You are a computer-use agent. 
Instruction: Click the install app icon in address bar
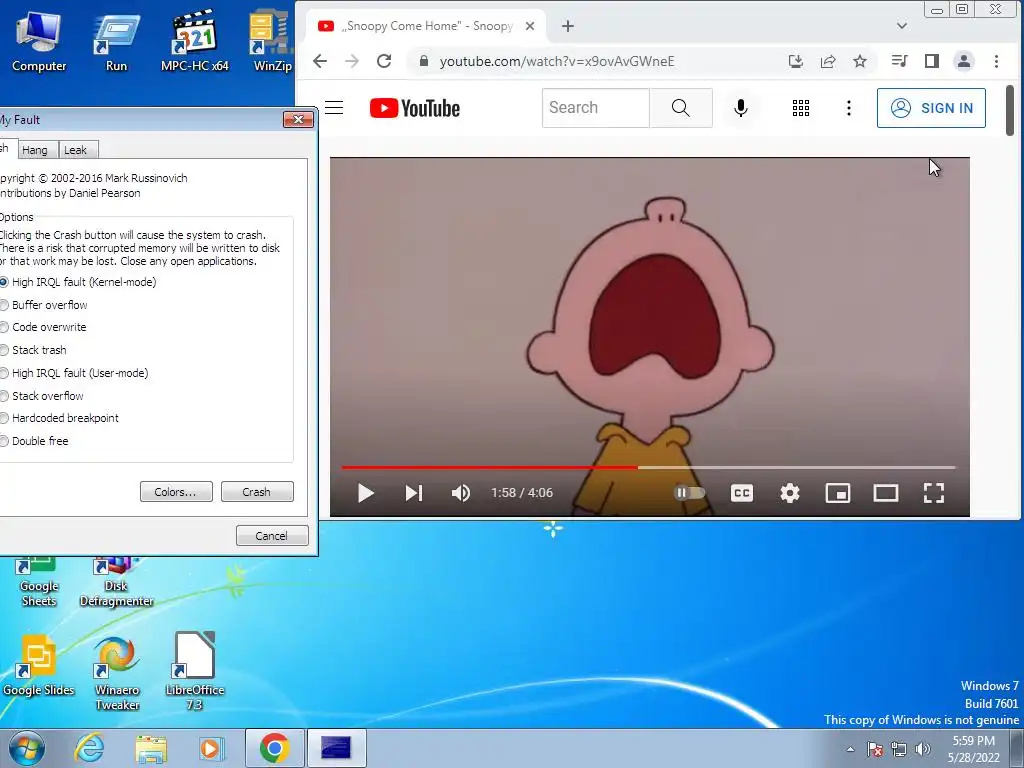[795, 61]
